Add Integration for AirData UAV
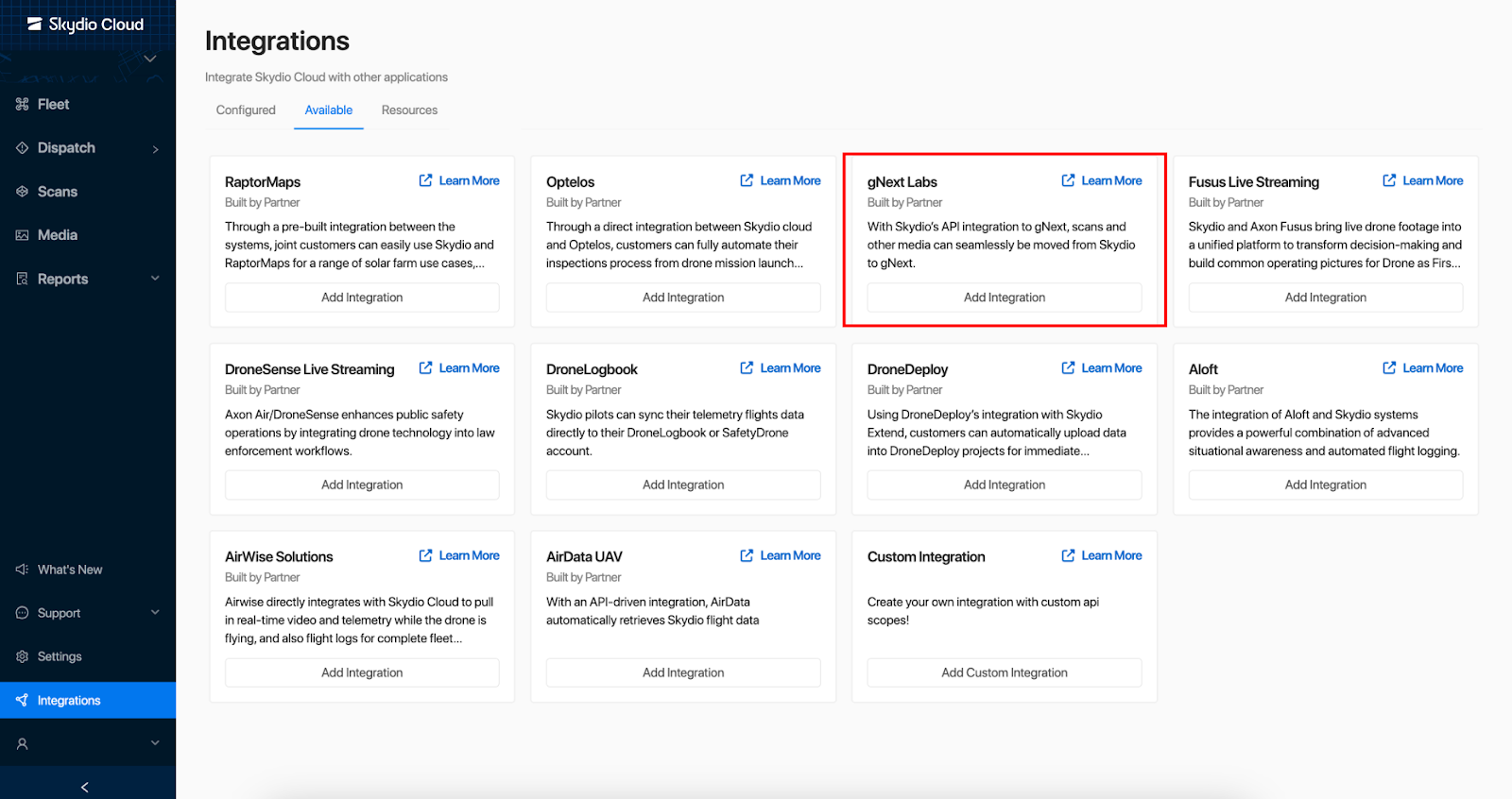1512x799 pixels. 683,672
